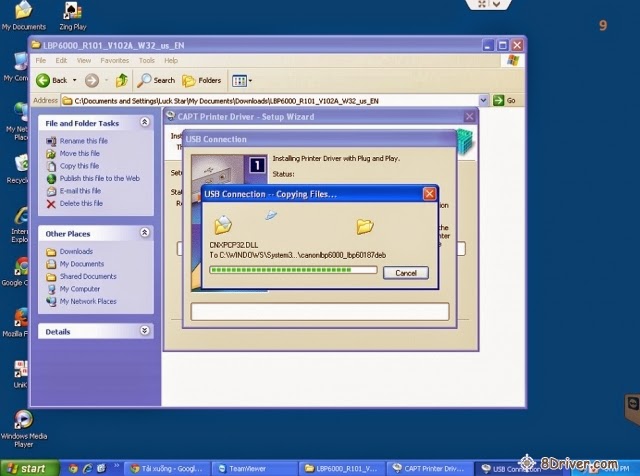
Task: Click Delete this file
Action: click(x=81, y=203)
